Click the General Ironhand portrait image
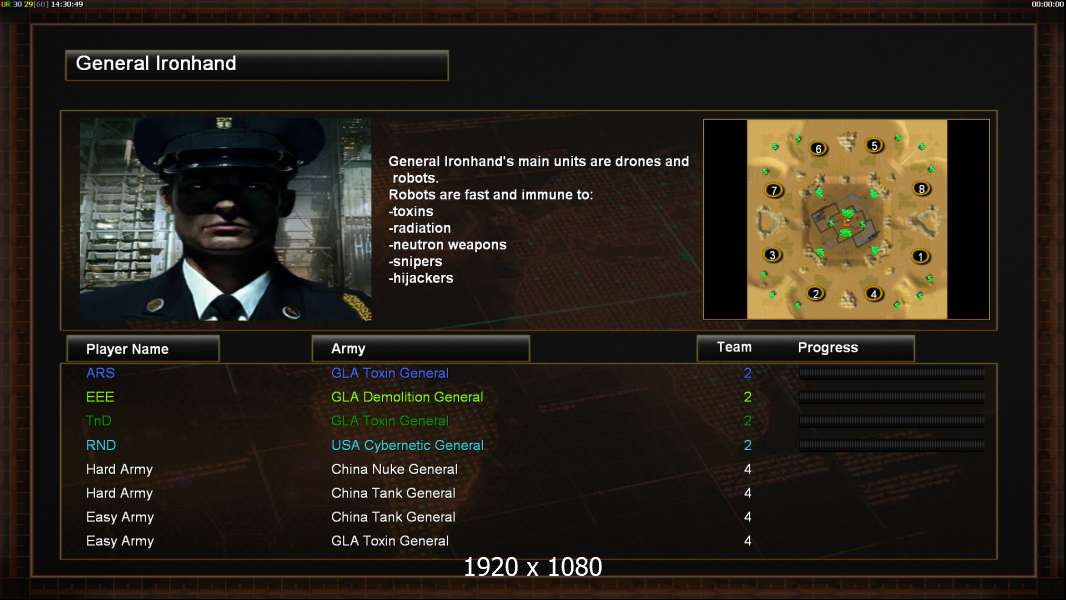The width and height of the screenshot is (1066, 600). (226, 219)
